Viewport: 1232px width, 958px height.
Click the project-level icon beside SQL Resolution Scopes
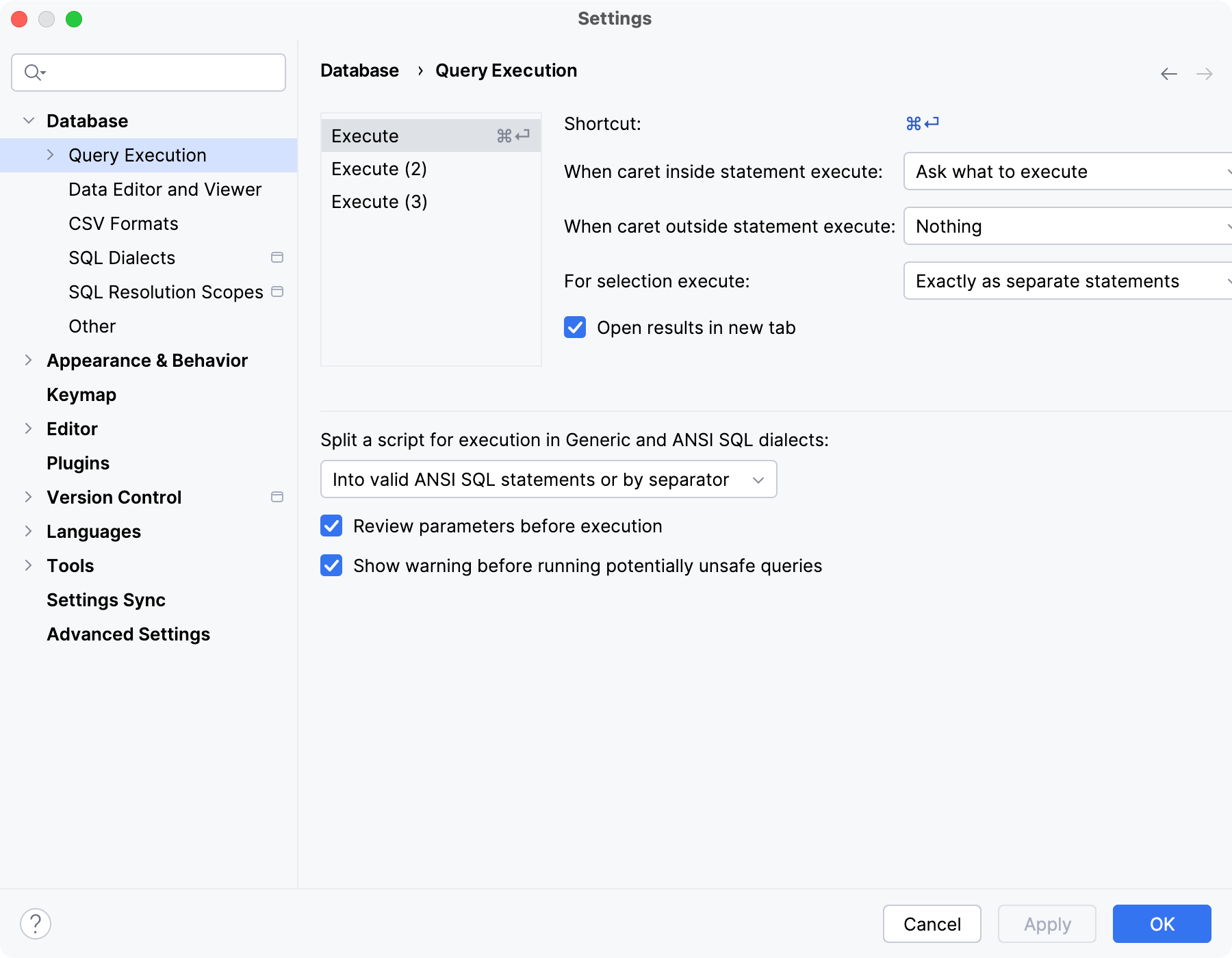click(277, 292)
